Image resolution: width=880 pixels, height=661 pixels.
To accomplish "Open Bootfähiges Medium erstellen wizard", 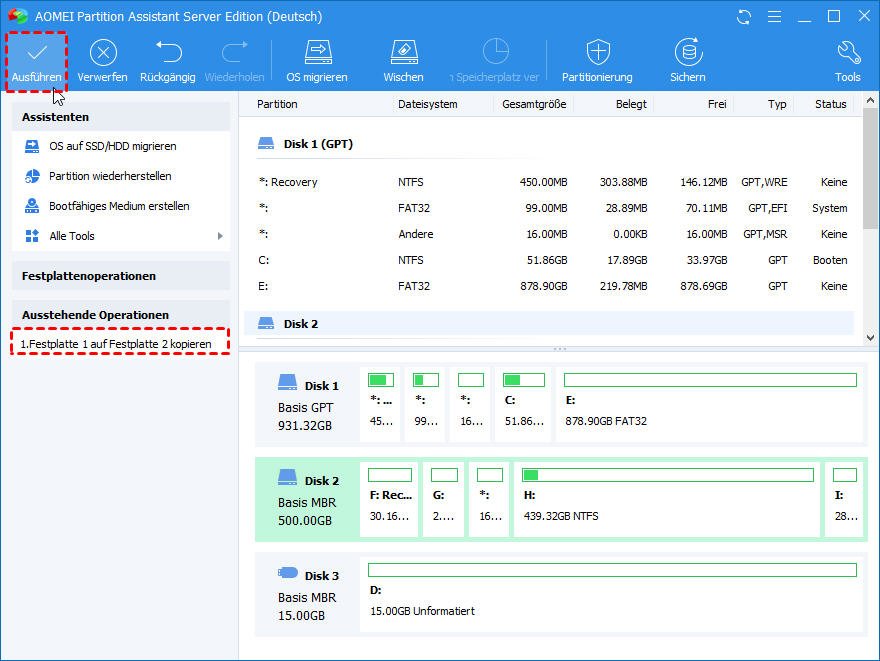I will pyautogui.click(x=119, y=206).
